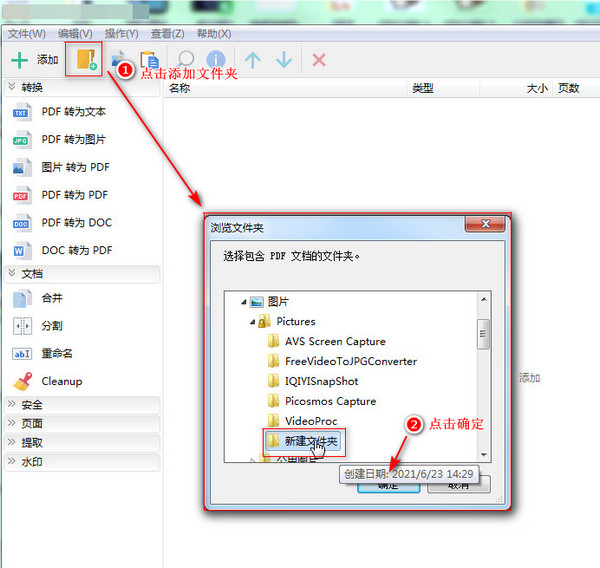Collapse the 文档 section

11,273
